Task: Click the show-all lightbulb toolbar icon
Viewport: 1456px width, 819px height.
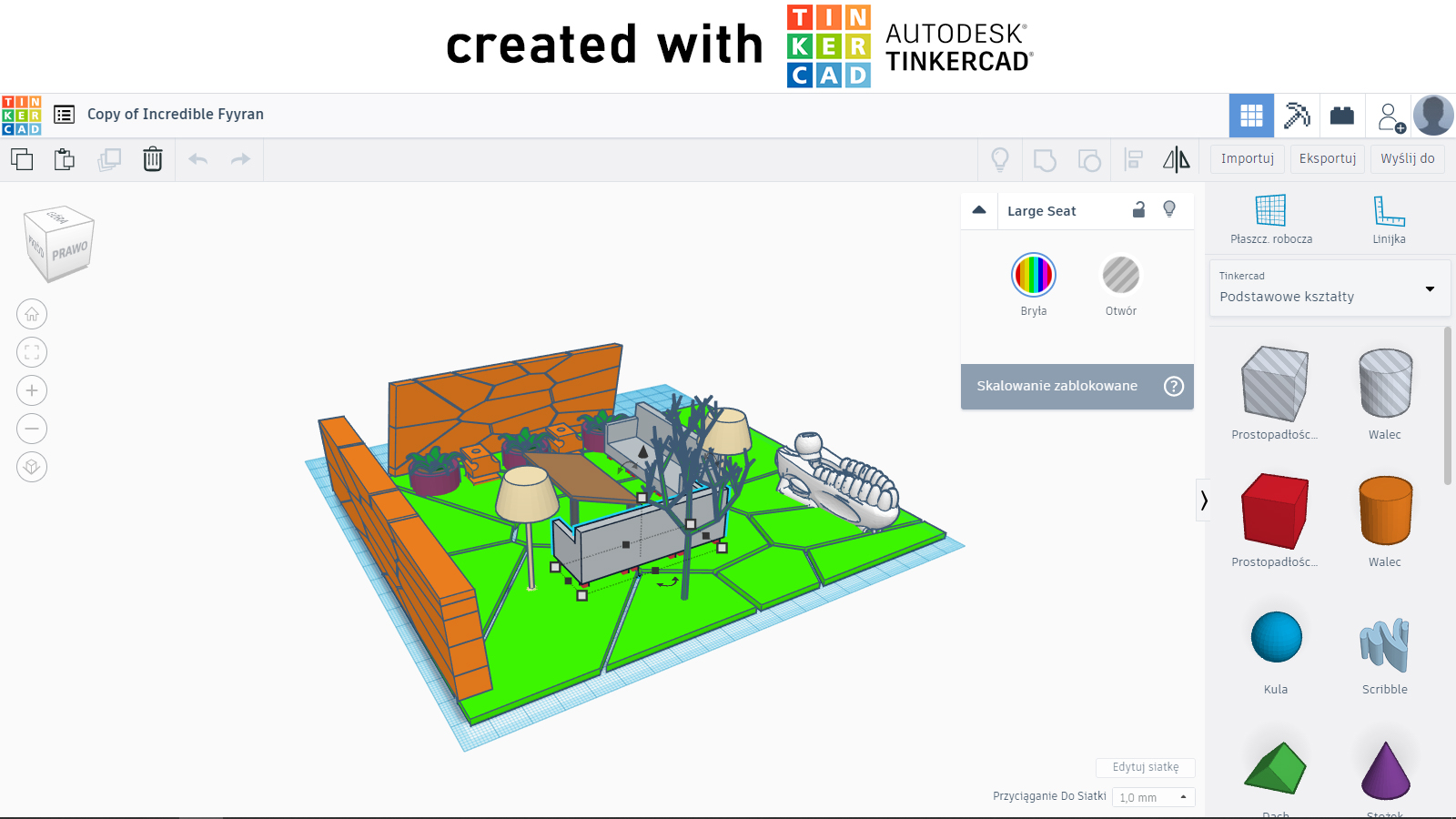Action: [1000, 160]
